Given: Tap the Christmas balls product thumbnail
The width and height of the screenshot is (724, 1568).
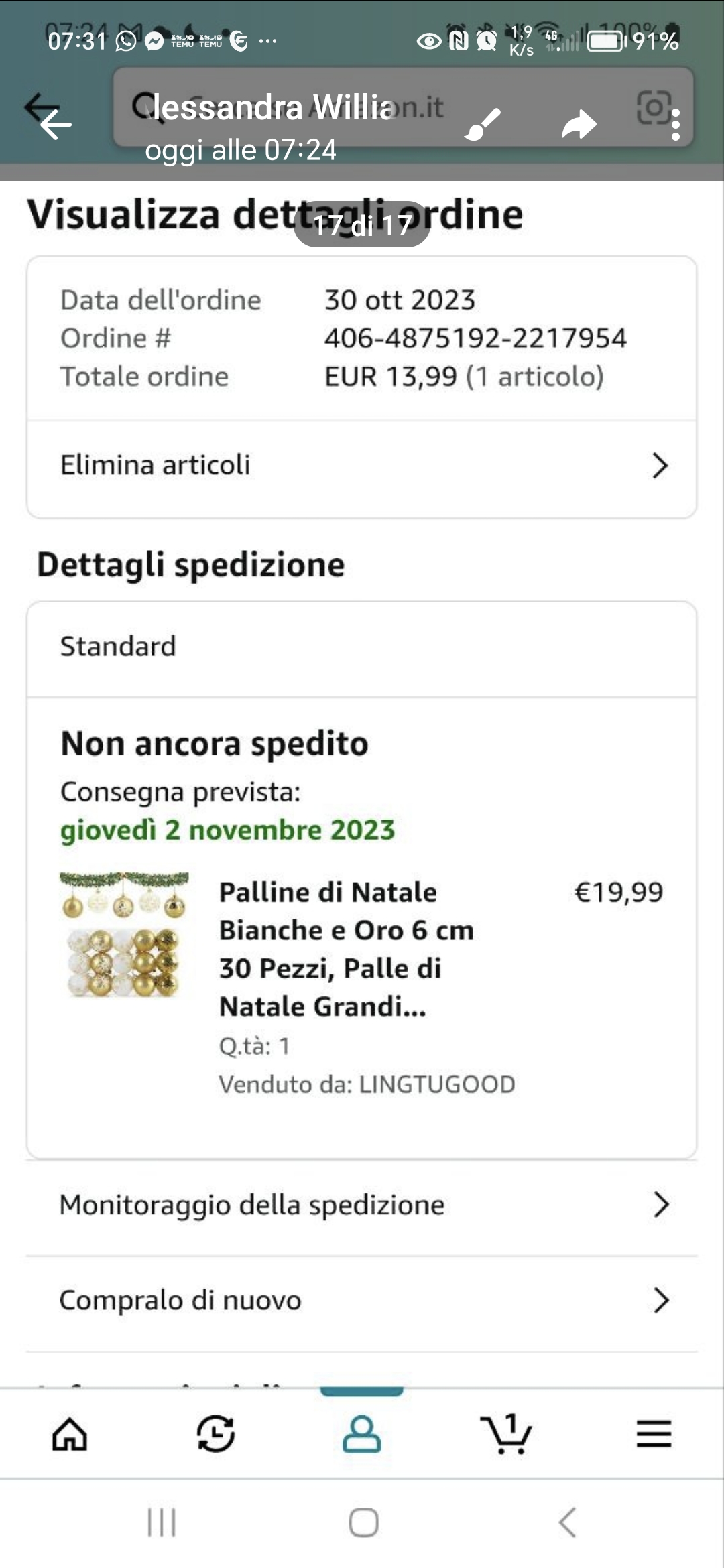Looking at the screenshot, I should 125,934.
